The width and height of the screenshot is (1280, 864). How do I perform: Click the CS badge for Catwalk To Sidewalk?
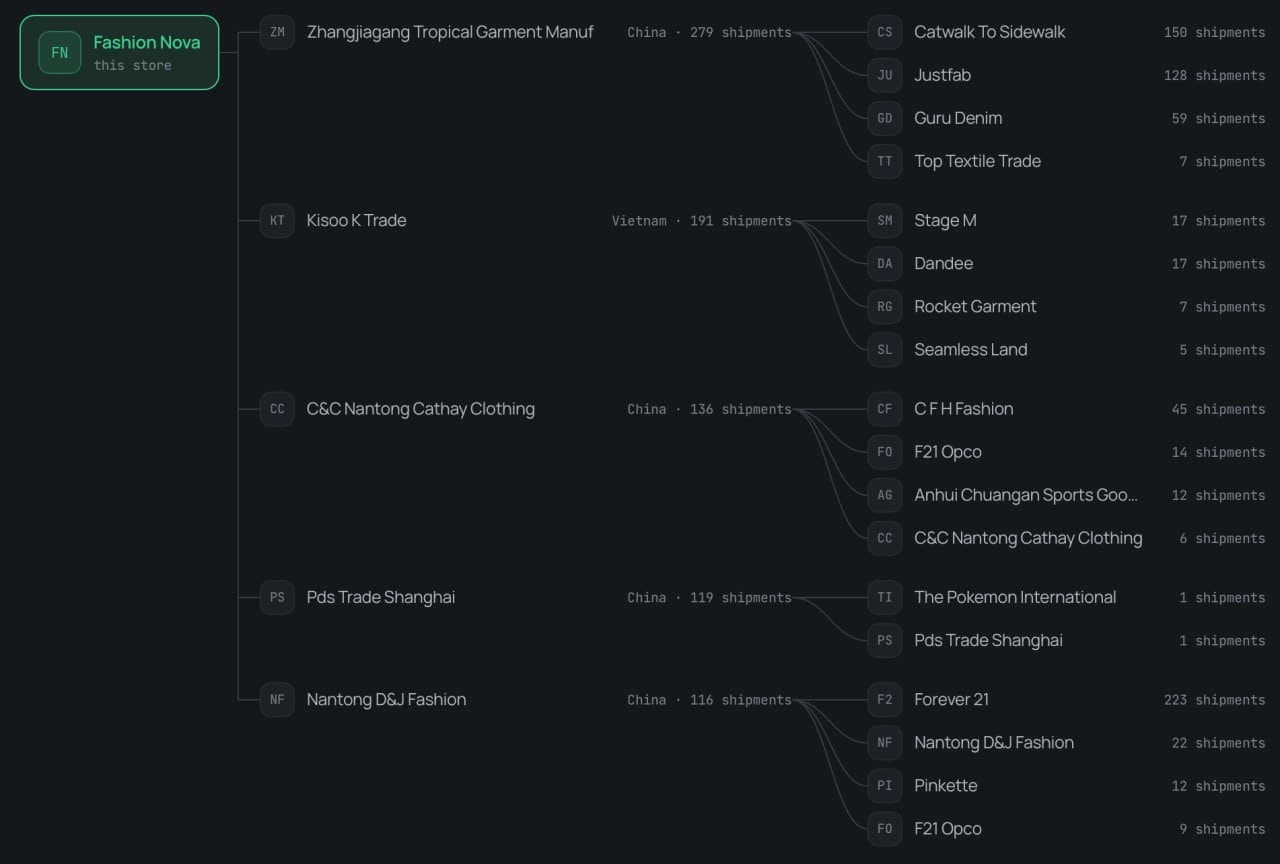coord(885,32)
